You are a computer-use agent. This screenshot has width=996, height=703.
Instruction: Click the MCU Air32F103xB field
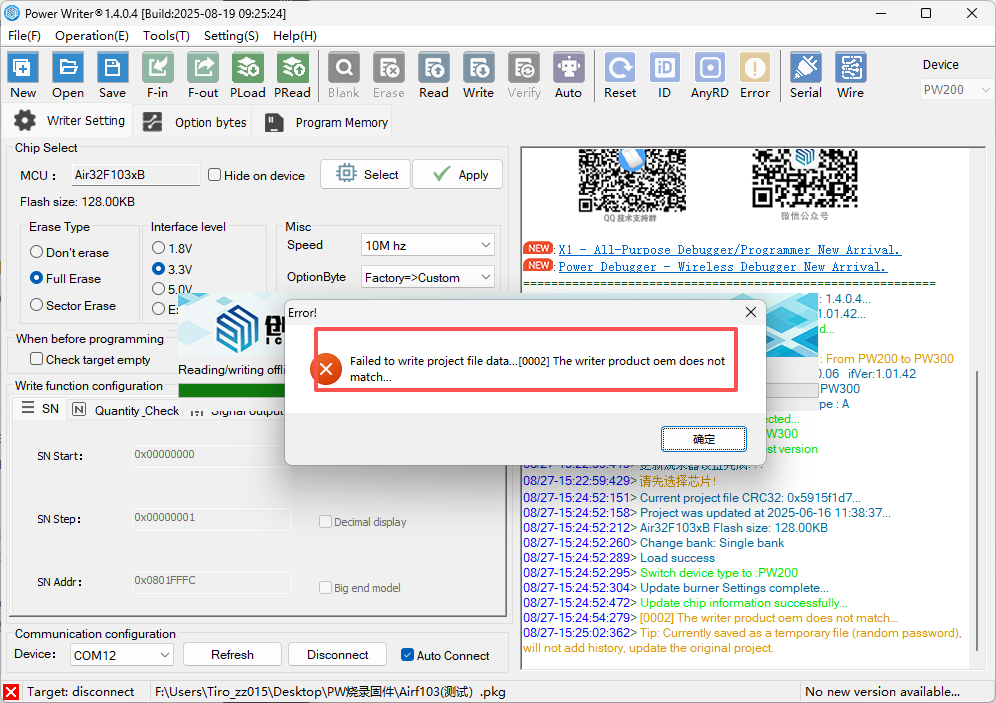[135, 175]
